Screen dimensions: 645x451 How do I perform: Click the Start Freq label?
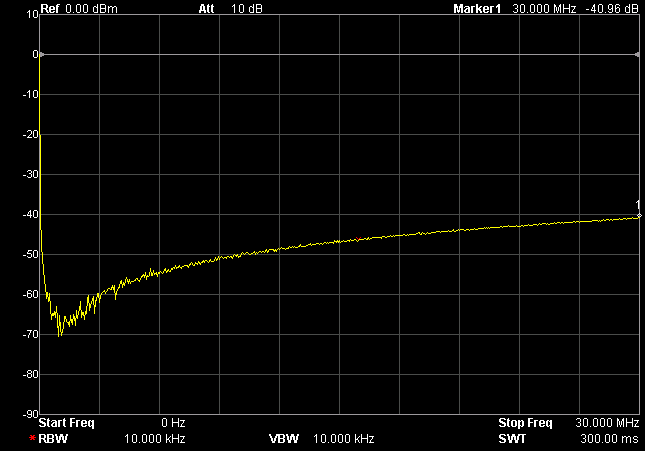(67, 423)
